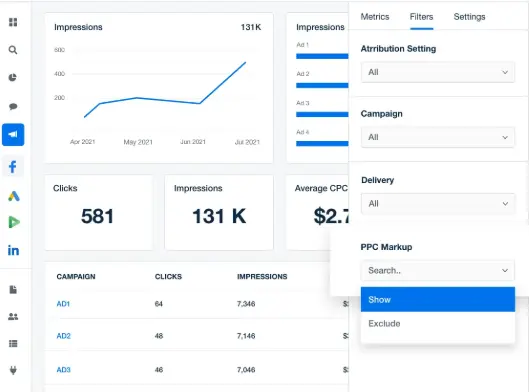
Task: Click the 64 clicks cell for AD1
Action: 159,304
